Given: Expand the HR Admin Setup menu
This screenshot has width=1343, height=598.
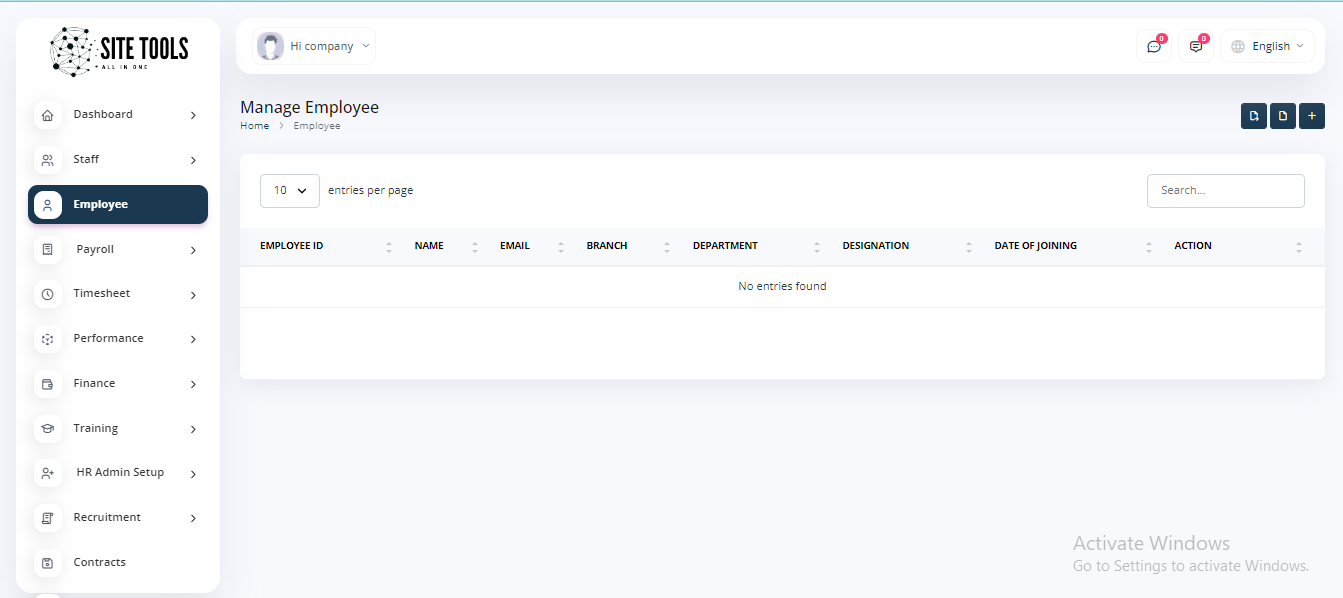Looking at the screenshot, I should [119, 473].
